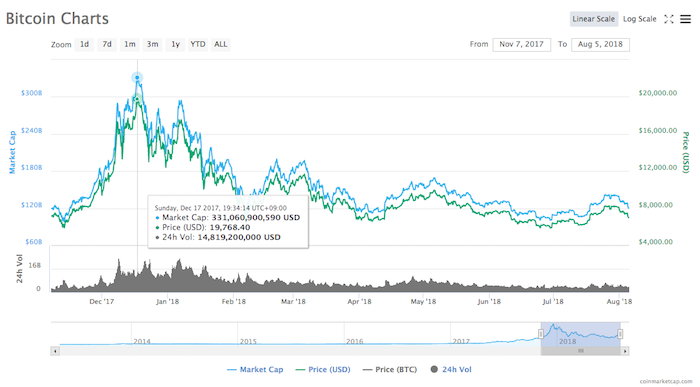This screenshot has width=700, height=387.
Task: Set zoom to 3m
Action: 153,44
